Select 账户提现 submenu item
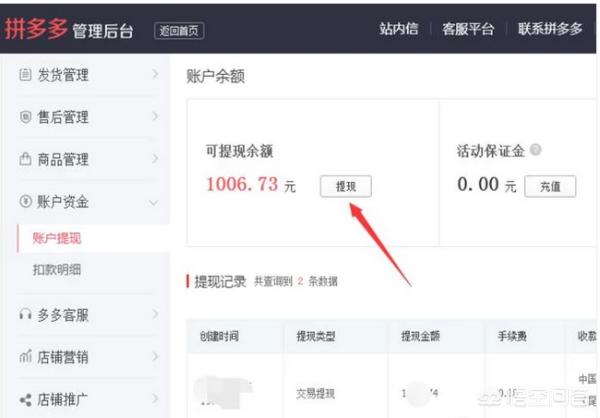 (x=58, y=238)
